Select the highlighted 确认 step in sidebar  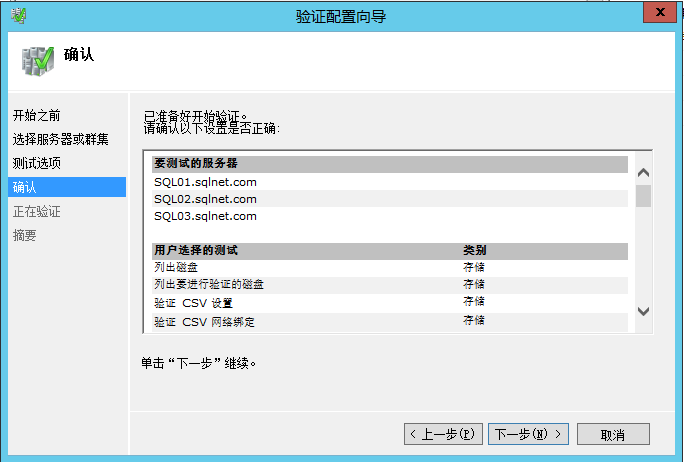pos(67,187)
